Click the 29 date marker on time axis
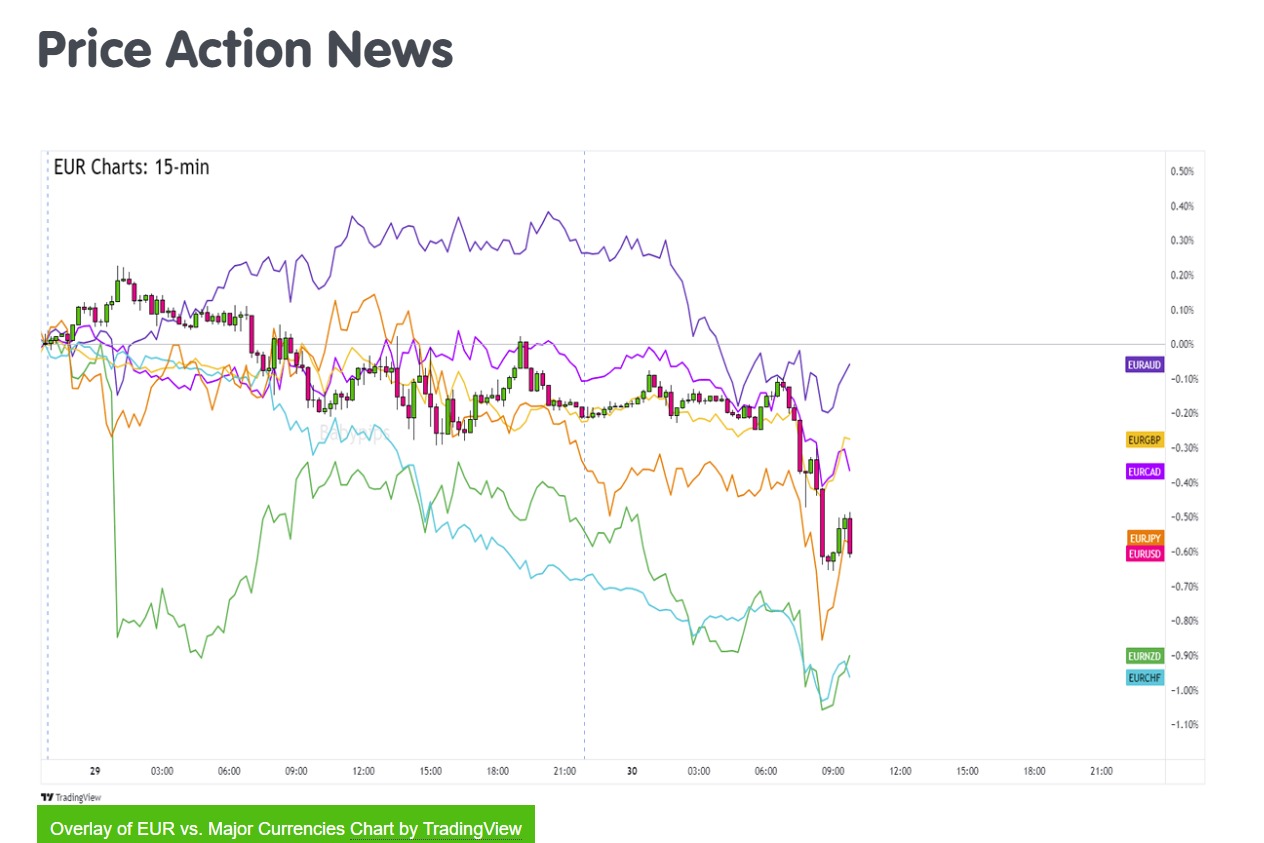Viewport: 1264px width, 843px height. [x=95, y=771]
